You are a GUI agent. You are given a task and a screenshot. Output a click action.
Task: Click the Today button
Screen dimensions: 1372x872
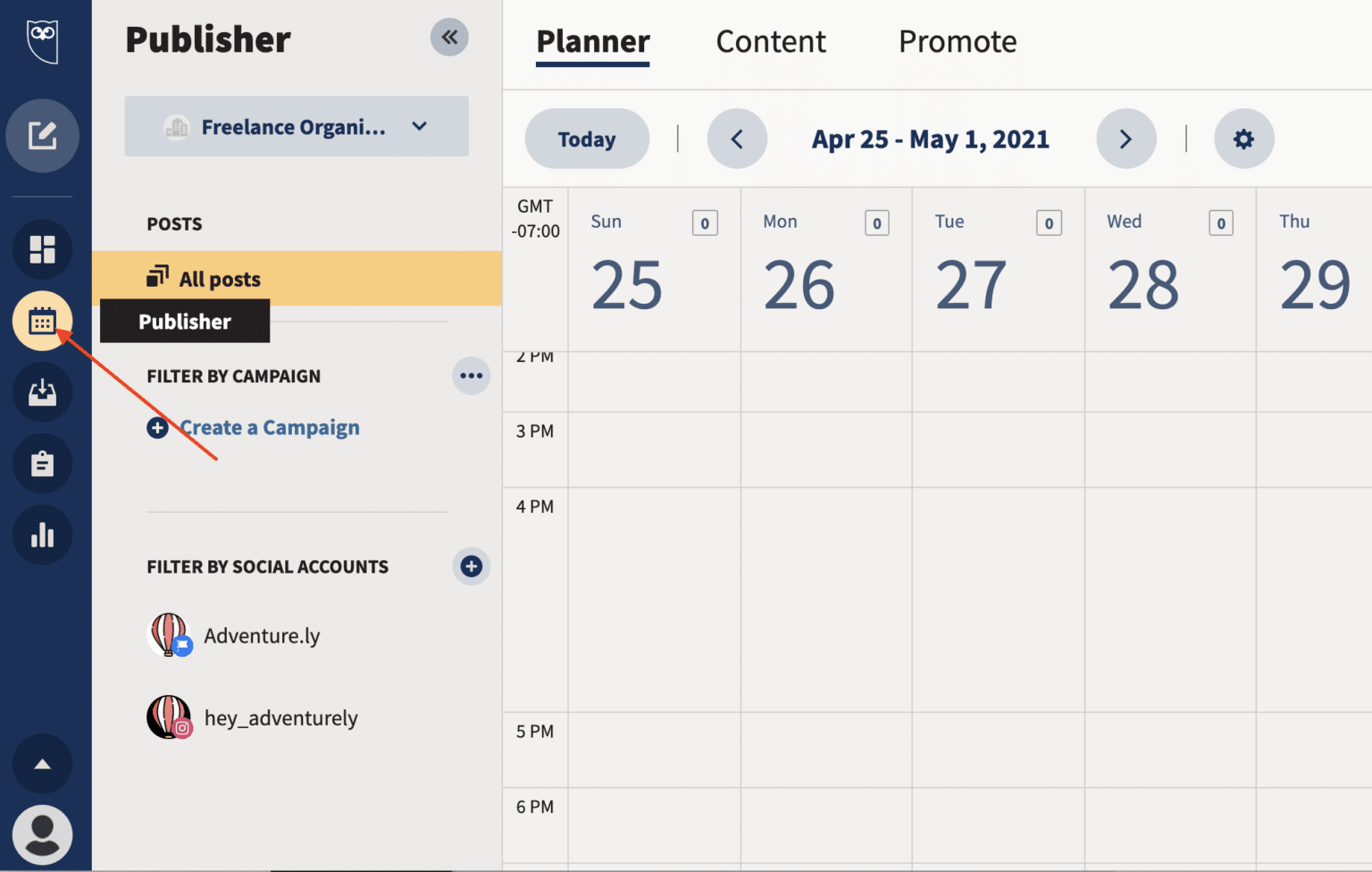(x=587, y=138)
